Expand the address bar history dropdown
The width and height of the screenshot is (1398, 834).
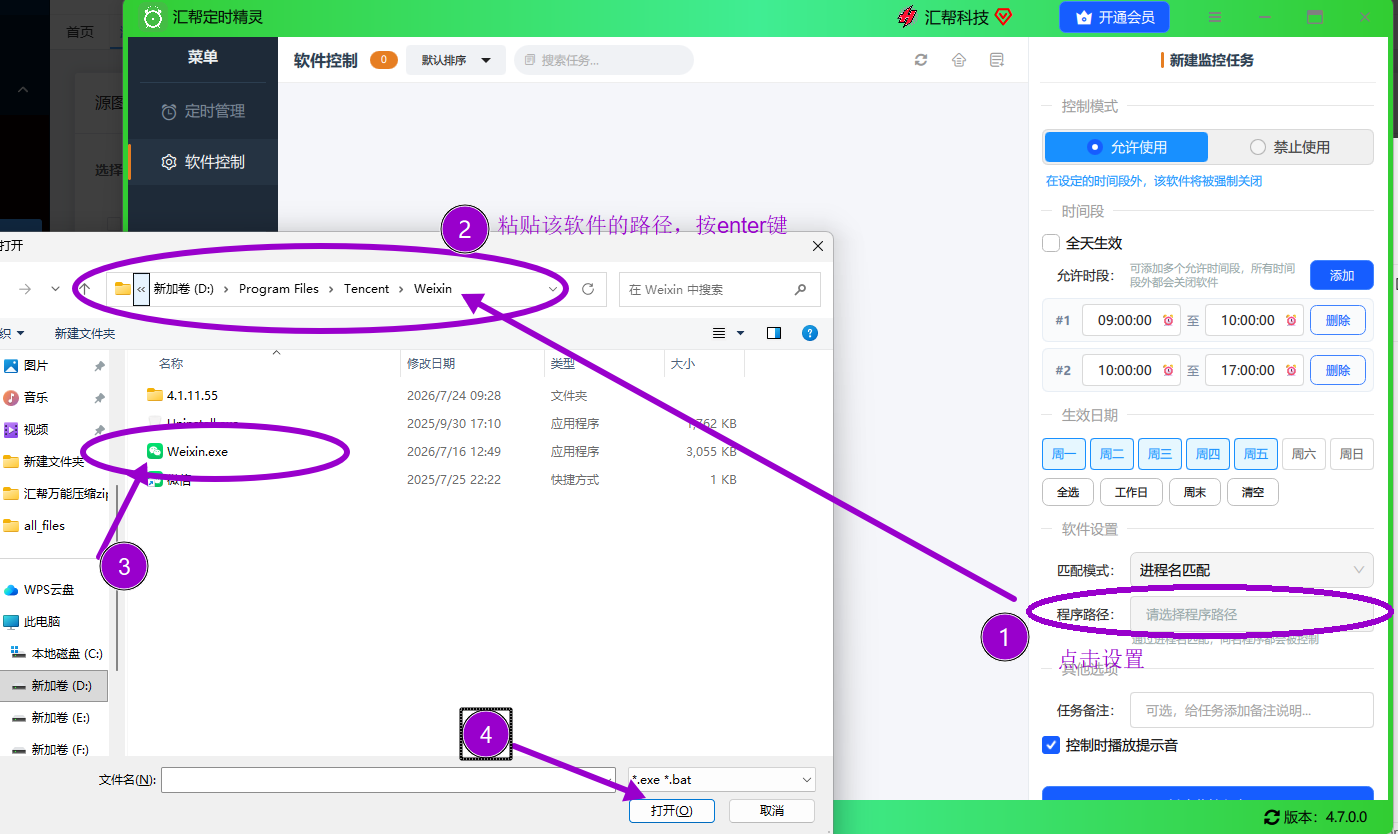coord(554,289)
